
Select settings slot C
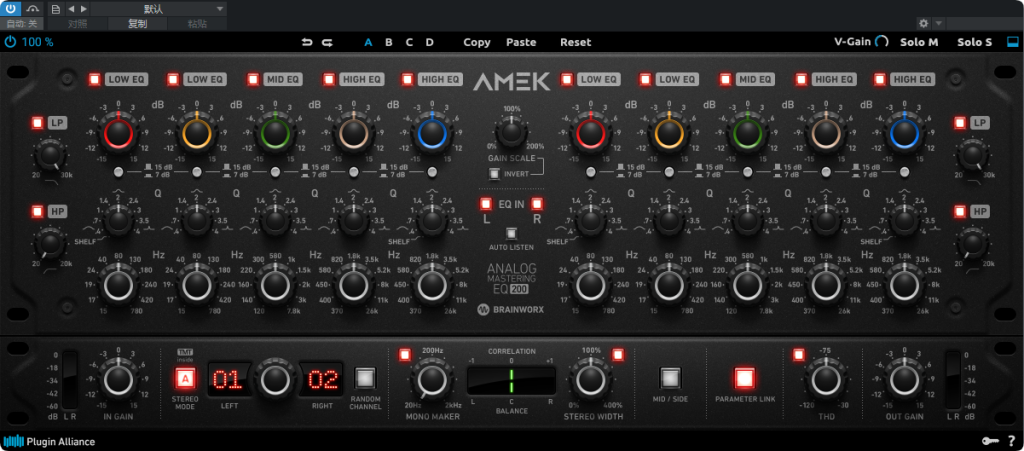click(x=409, y=42)
